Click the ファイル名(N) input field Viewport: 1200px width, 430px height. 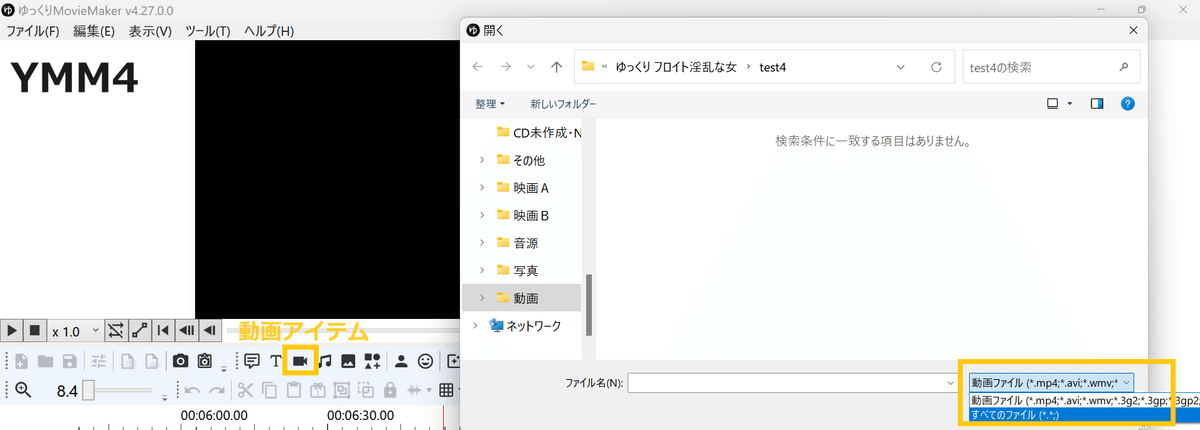(793, 382)
